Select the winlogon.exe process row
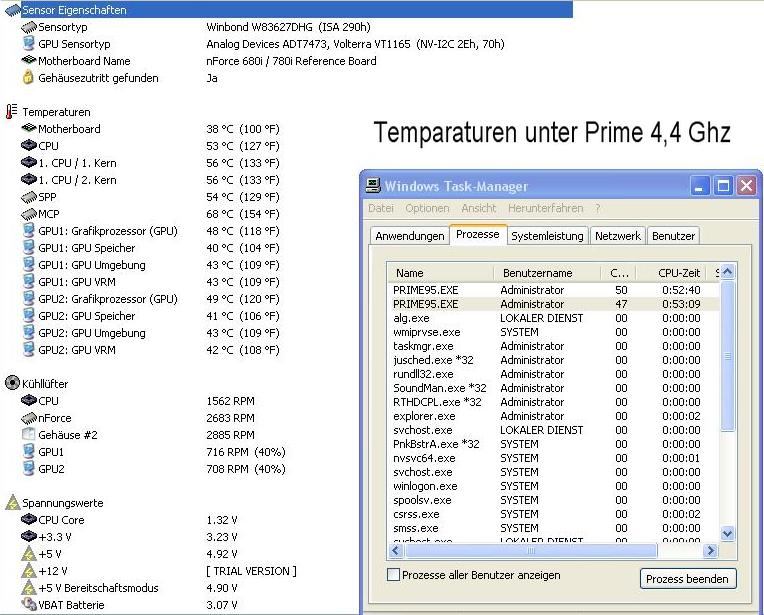This screenshot has height=615, width=764. pos(553,486)
